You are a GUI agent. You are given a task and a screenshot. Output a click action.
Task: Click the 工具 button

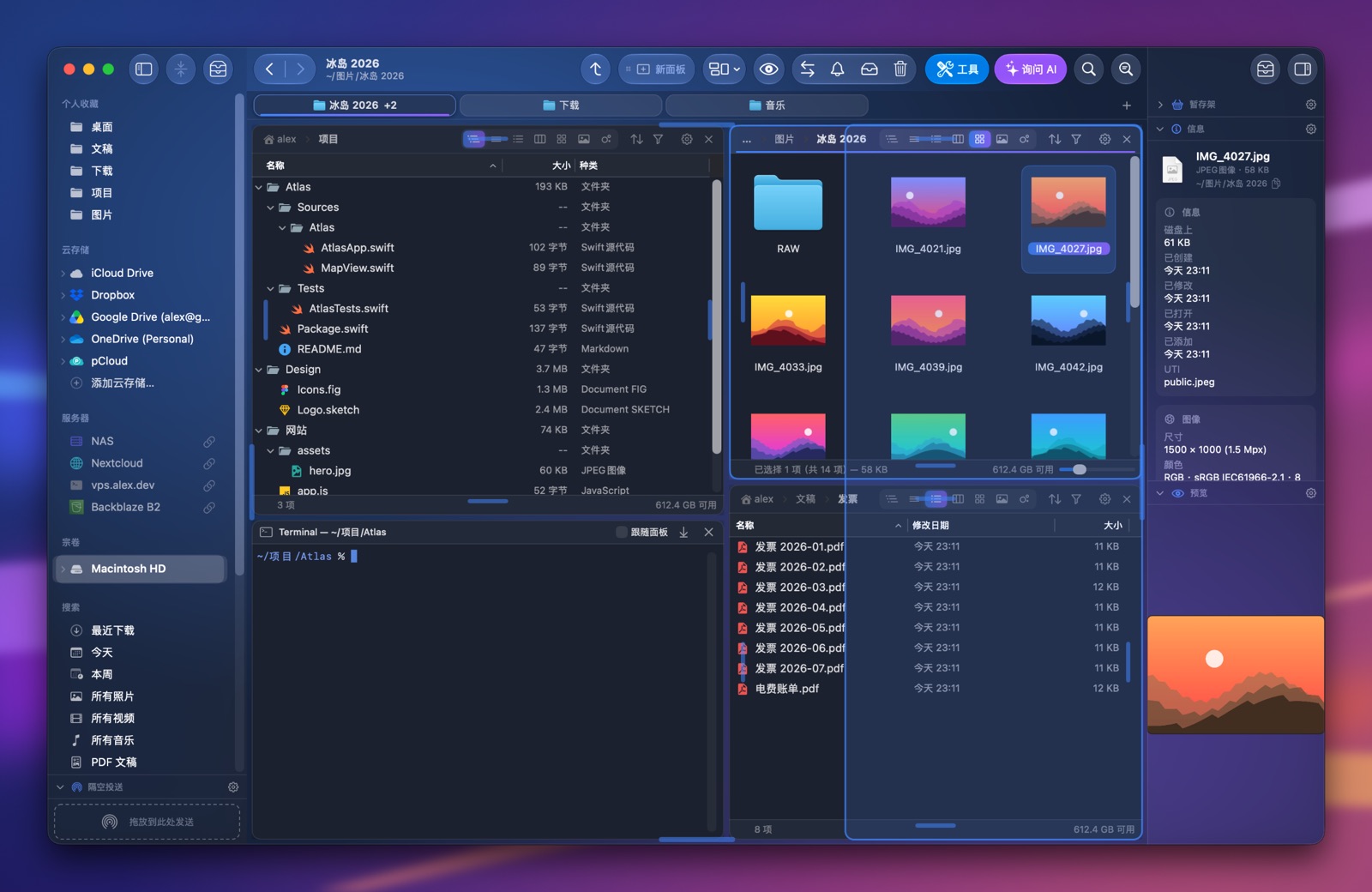(x=957, y=69)
